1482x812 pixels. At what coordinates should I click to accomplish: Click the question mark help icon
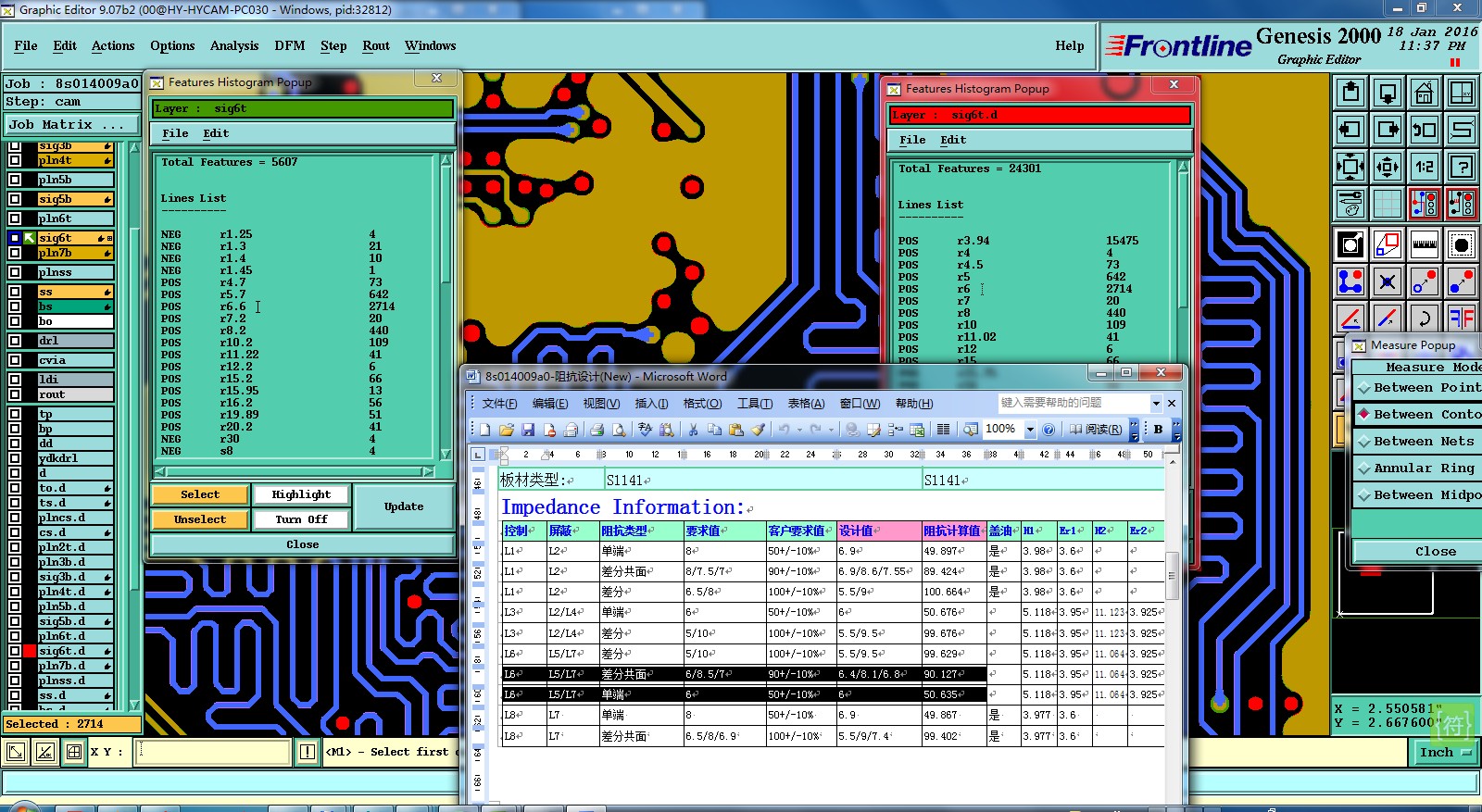pos(1462,167)
